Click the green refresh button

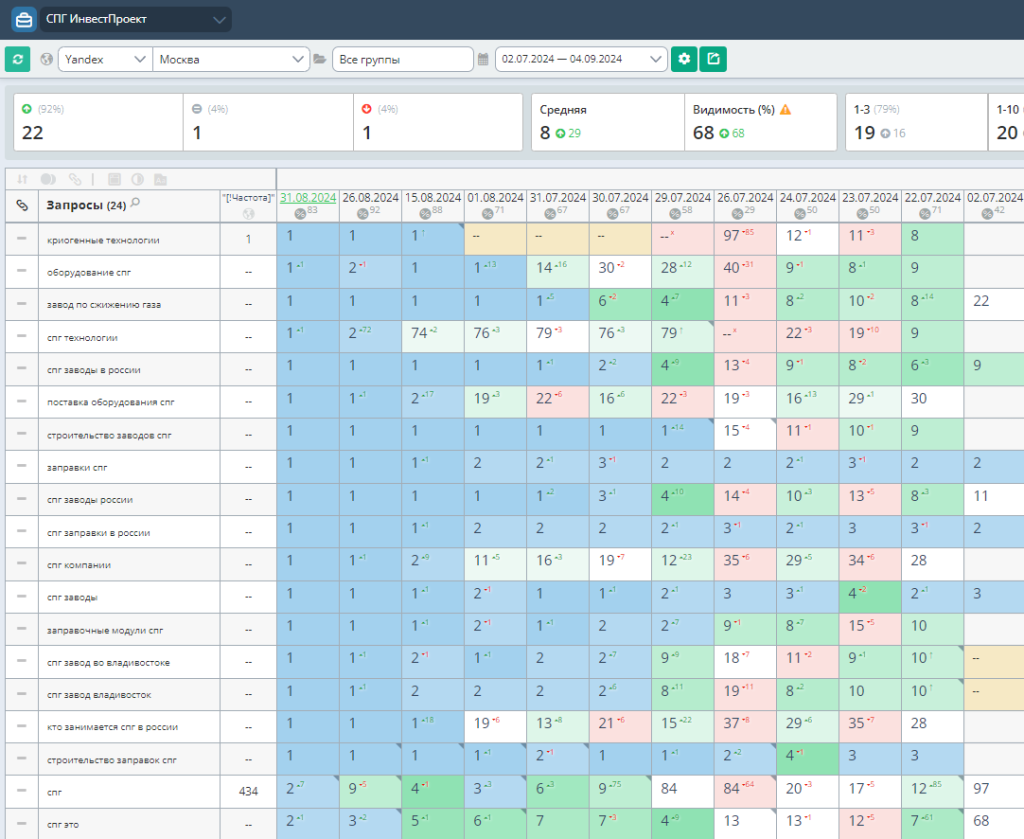click(18, 59)
